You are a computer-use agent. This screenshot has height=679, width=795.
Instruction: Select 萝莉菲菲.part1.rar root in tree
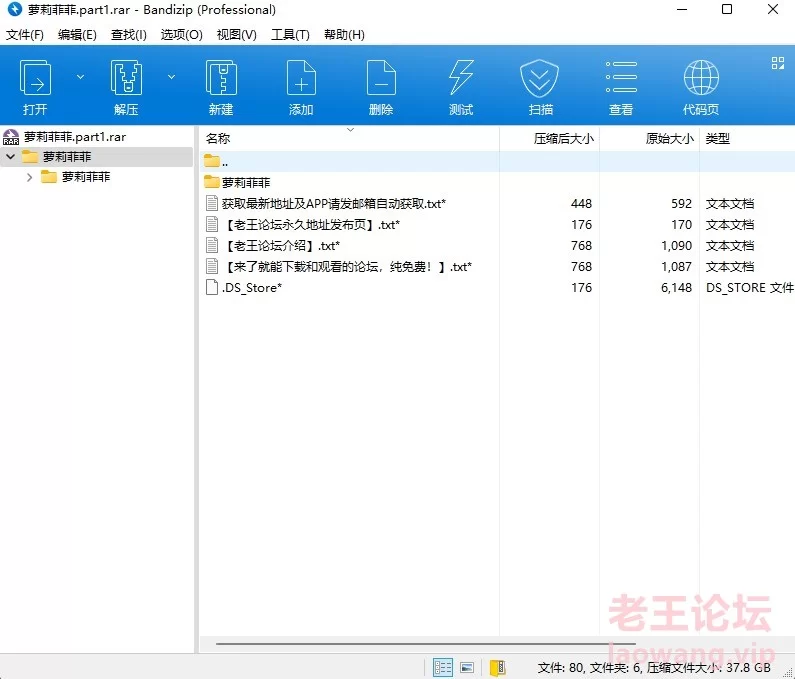[75, 137]
